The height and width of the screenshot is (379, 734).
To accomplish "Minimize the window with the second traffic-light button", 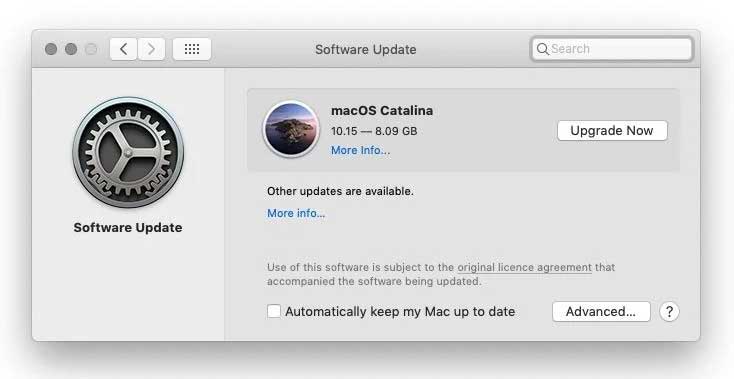I will 71,49.
